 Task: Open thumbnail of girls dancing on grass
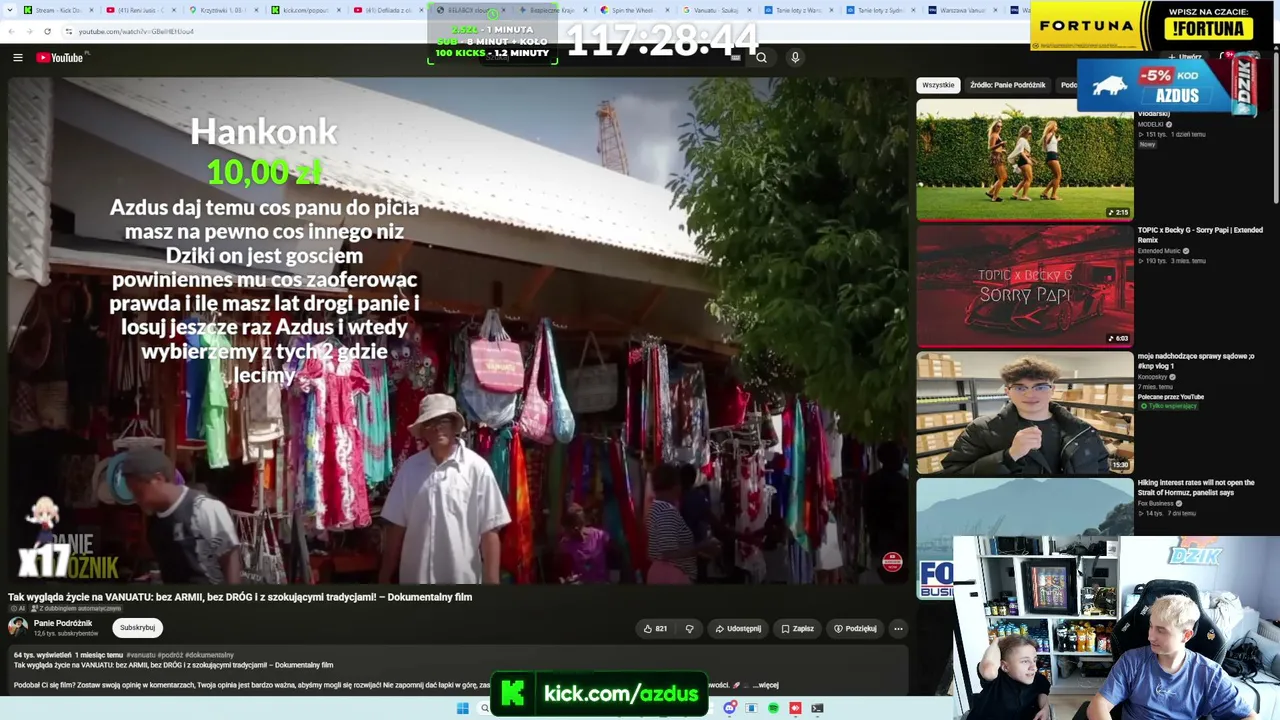(x=1025, y=159)
